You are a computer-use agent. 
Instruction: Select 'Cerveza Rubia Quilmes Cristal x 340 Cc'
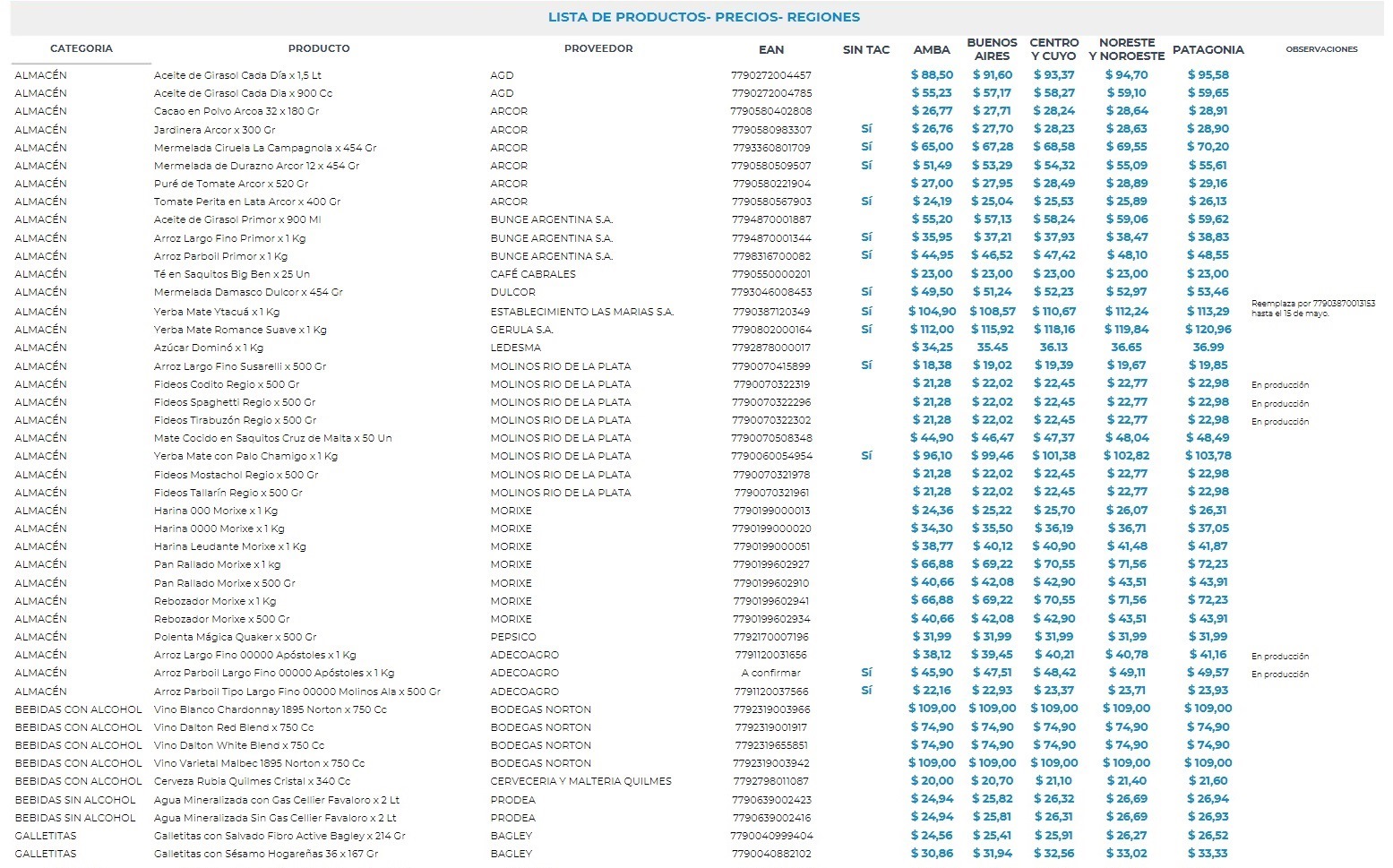[253, 781]
